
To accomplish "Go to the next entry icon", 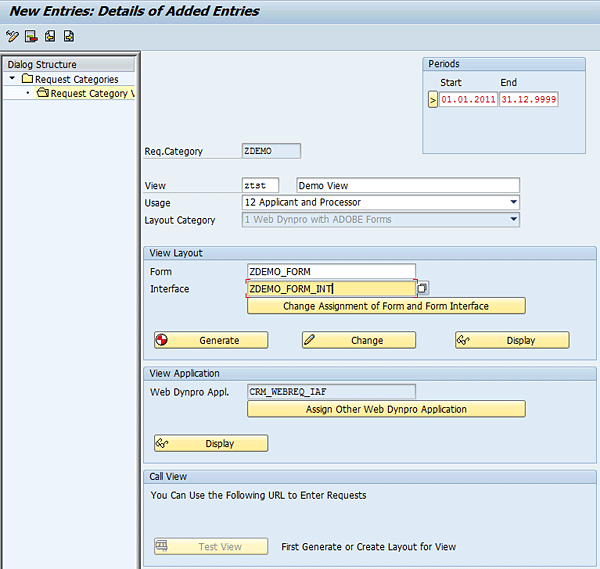I will [x=69, y=37].
